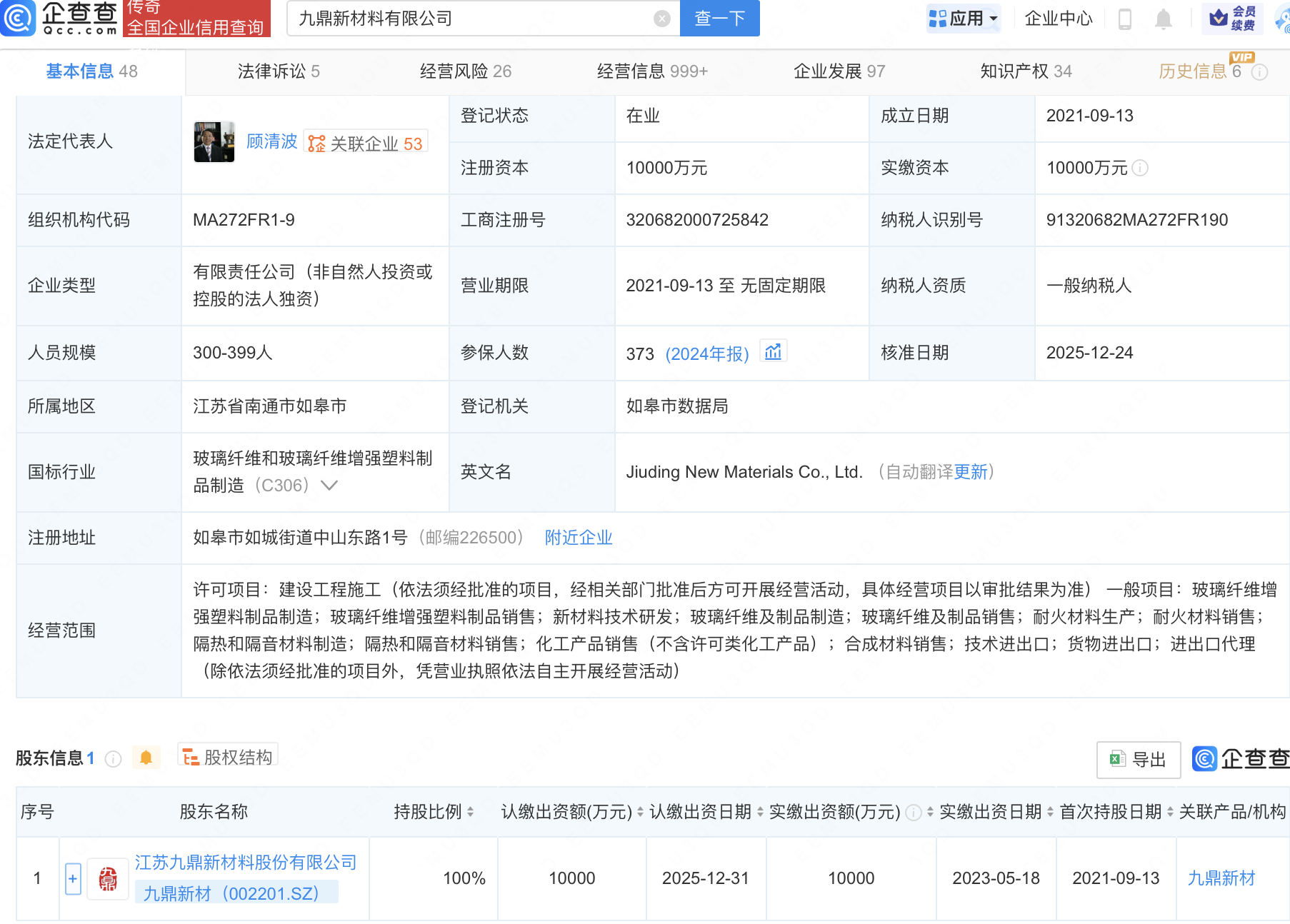Switch to the 法律诉讼 tab
Screen dimensions: 1290x924
[x=278, y=71]
